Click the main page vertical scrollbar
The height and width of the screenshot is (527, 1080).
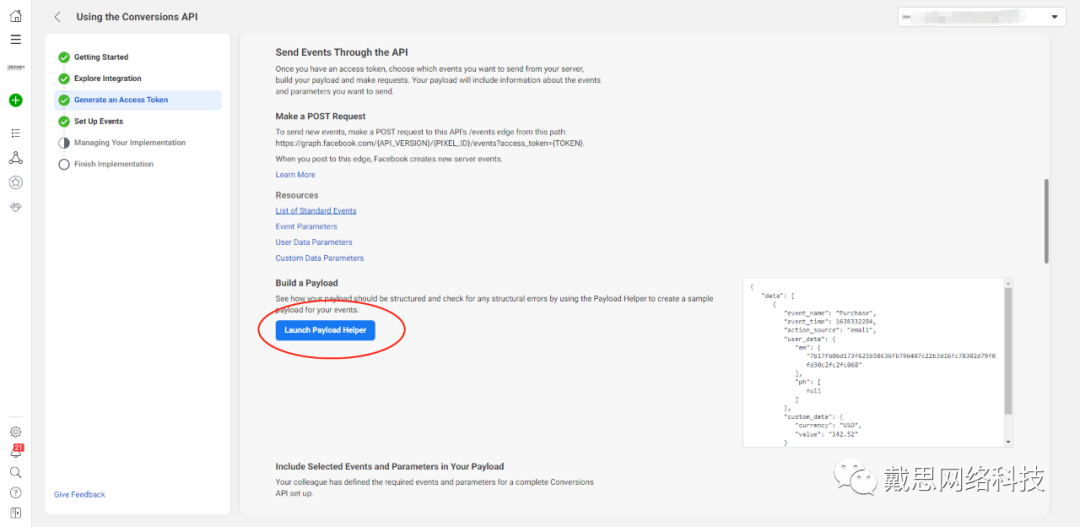click(x=1046, y=220)
